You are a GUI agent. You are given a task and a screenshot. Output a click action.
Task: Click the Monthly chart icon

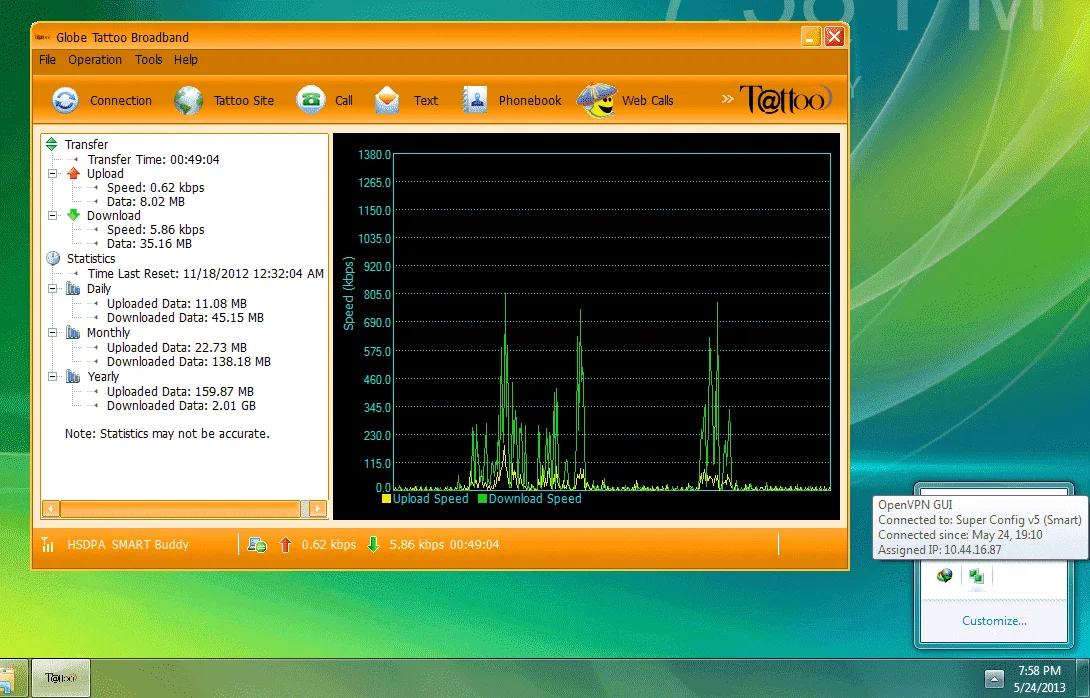[x=73, y=332]
